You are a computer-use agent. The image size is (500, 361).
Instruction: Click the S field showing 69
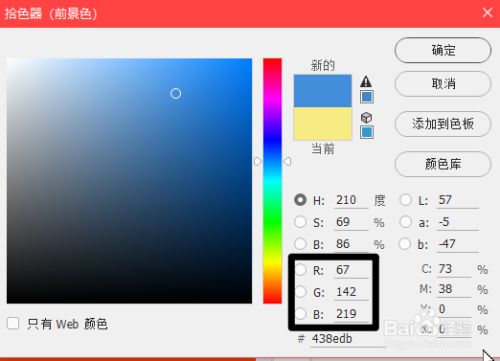click(351, 222)
